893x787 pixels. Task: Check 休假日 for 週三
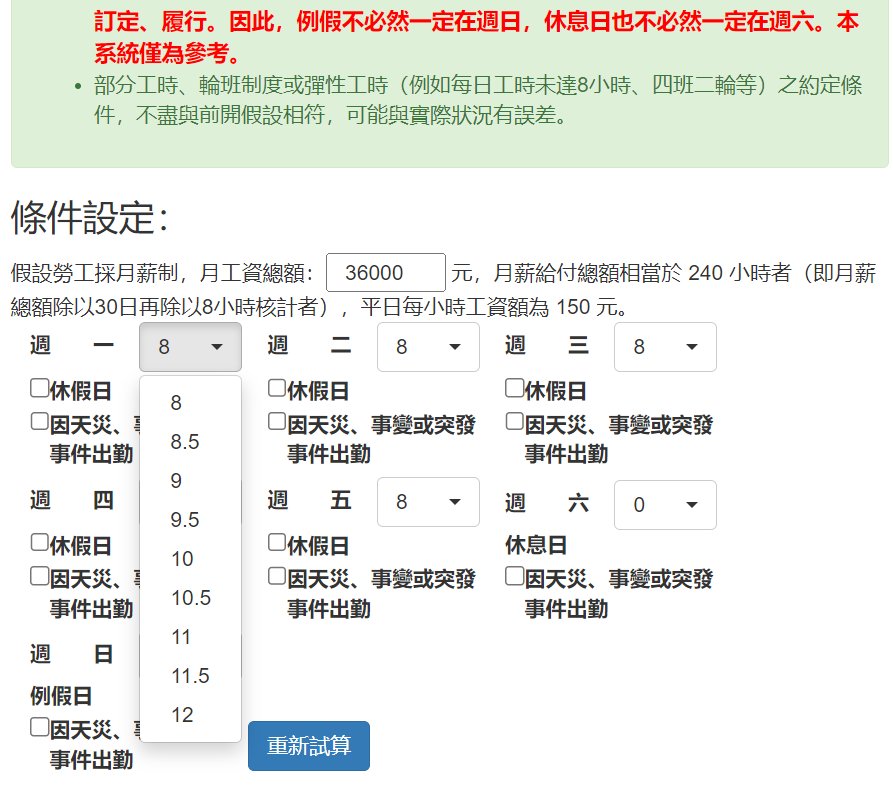click(x=514, y=388)
